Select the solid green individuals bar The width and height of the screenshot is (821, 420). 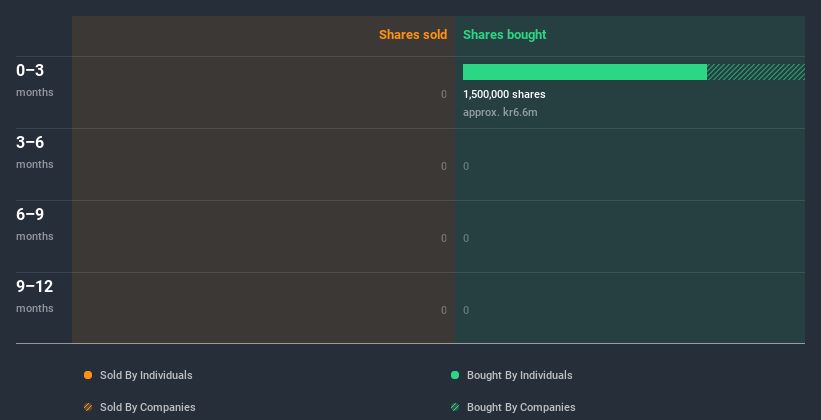584,72
